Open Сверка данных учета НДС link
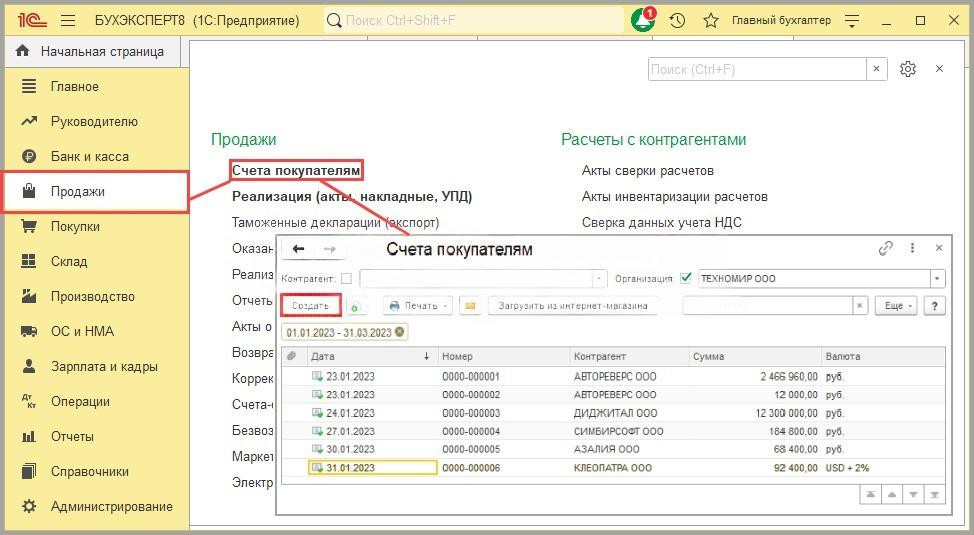Image resolution: width=974 pixels, height=535 pixels. [662, 222]
